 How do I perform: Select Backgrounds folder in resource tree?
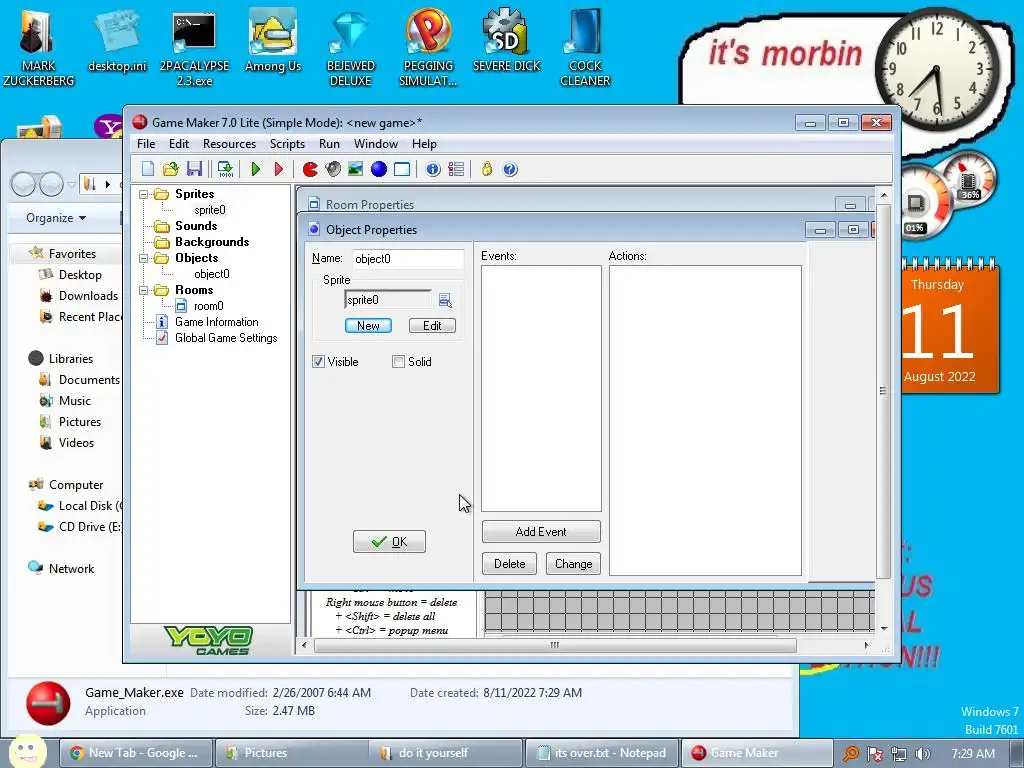(x=212, y=242)
